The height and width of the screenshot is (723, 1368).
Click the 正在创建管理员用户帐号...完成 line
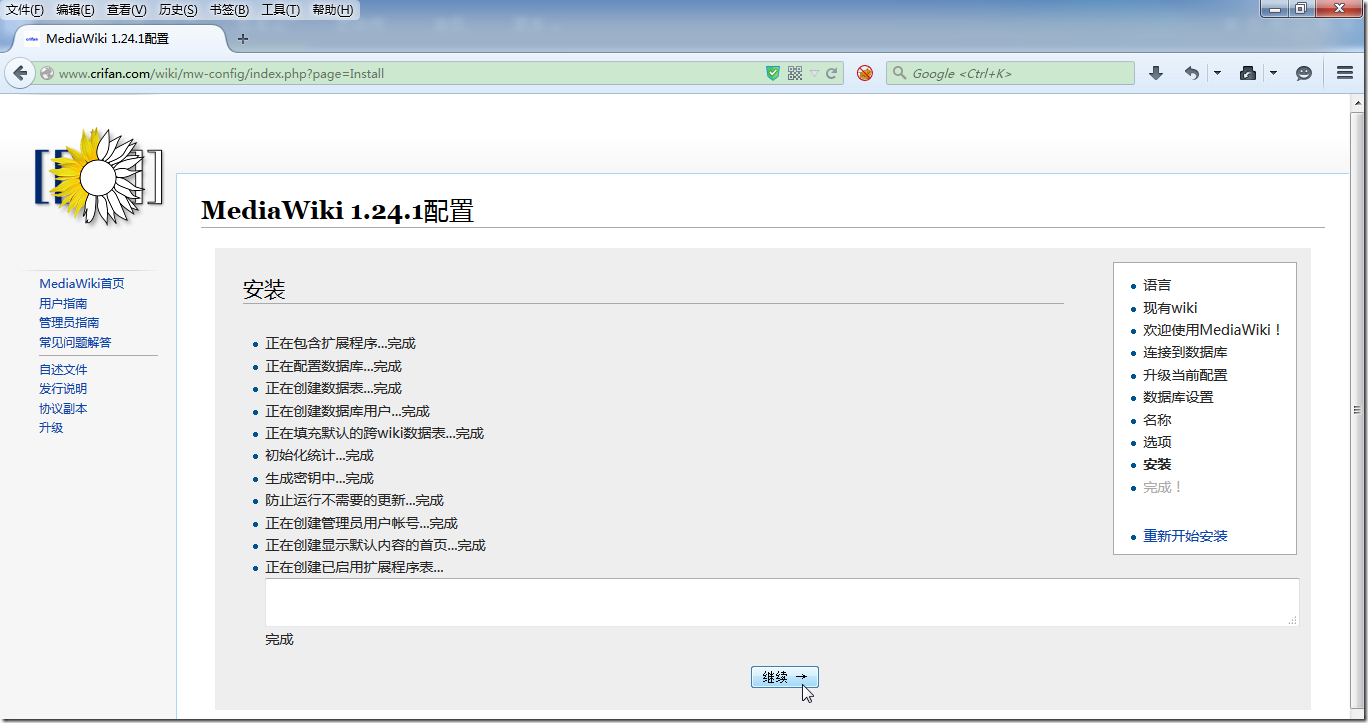361,523
